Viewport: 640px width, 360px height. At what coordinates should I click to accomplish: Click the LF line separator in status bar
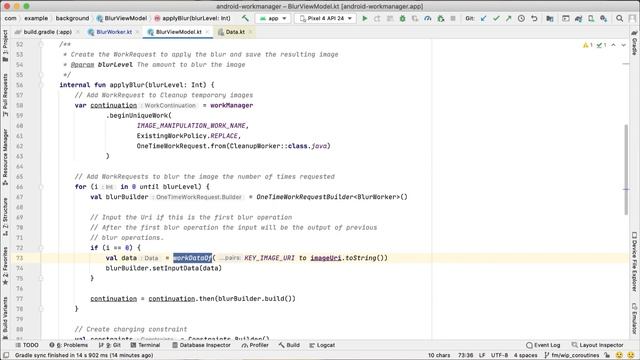click(482, 355)
